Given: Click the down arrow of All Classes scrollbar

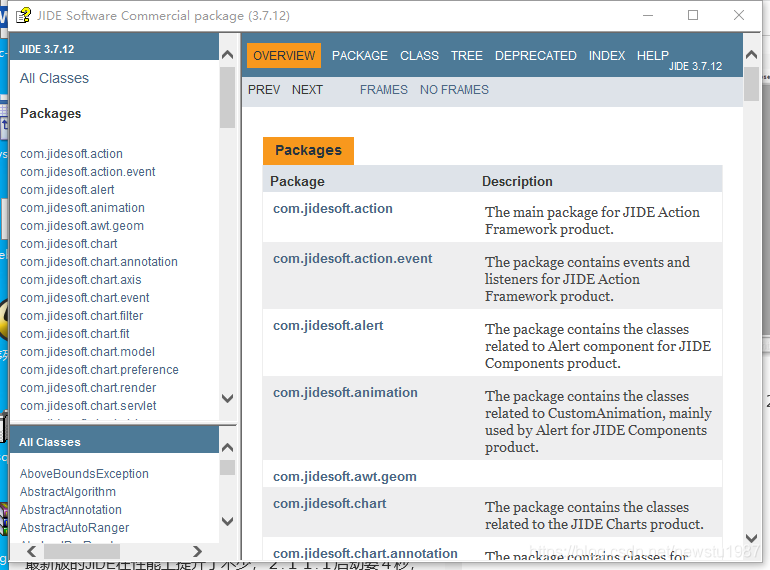Looking at the screenshot, I should coord(227,521).
